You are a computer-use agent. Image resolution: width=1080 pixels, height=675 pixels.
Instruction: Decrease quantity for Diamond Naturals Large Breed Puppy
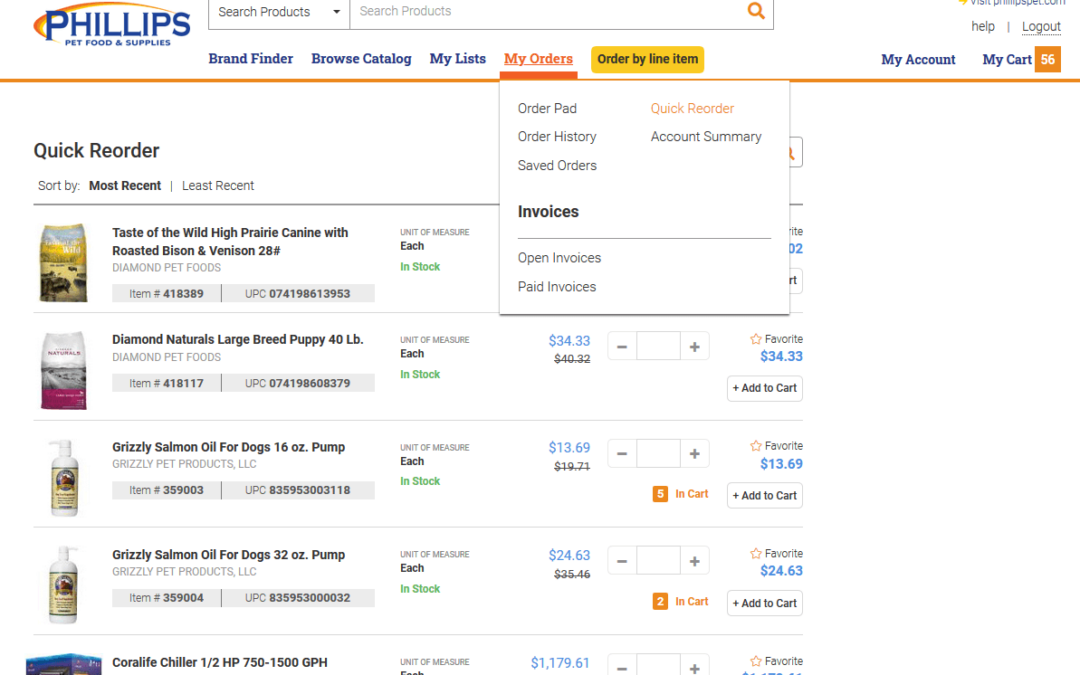click(622, 346)
